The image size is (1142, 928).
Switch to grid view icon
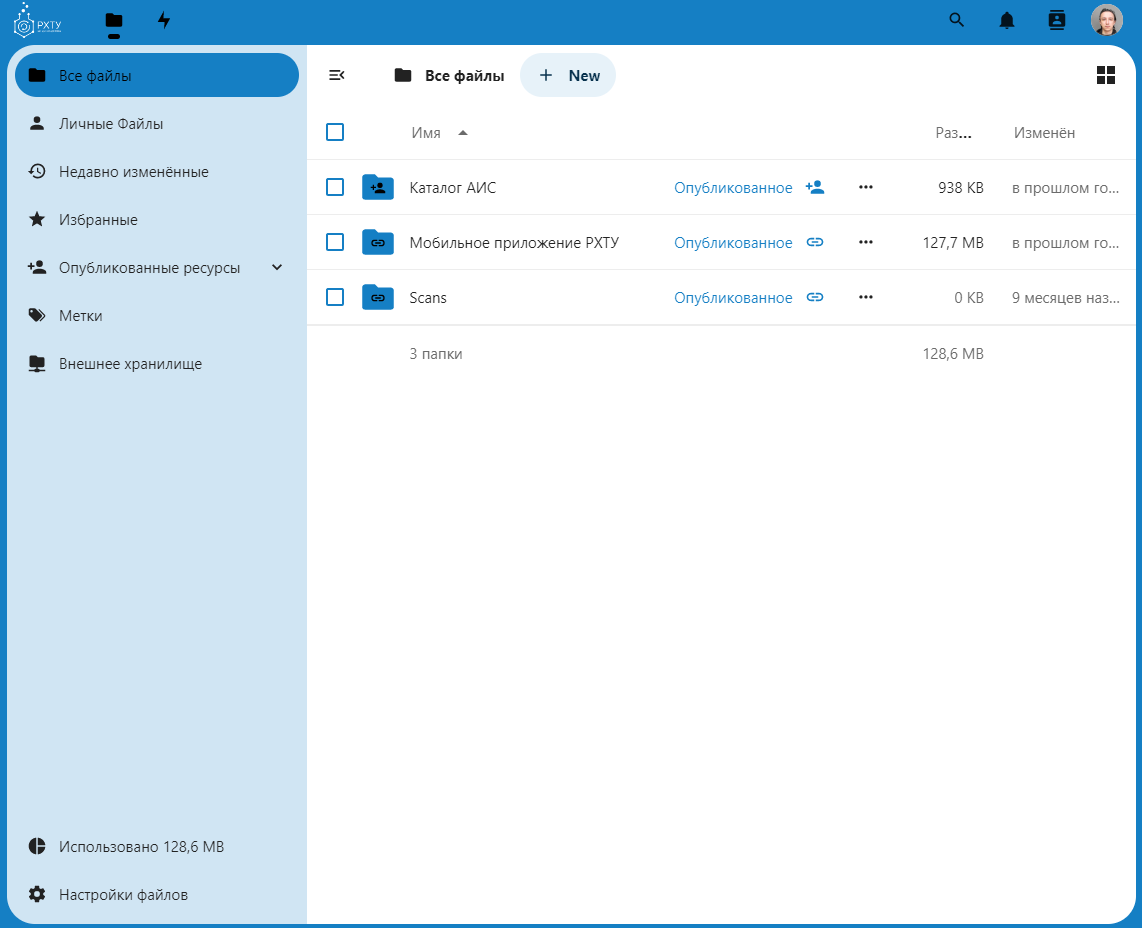(x=1106, y=75)
